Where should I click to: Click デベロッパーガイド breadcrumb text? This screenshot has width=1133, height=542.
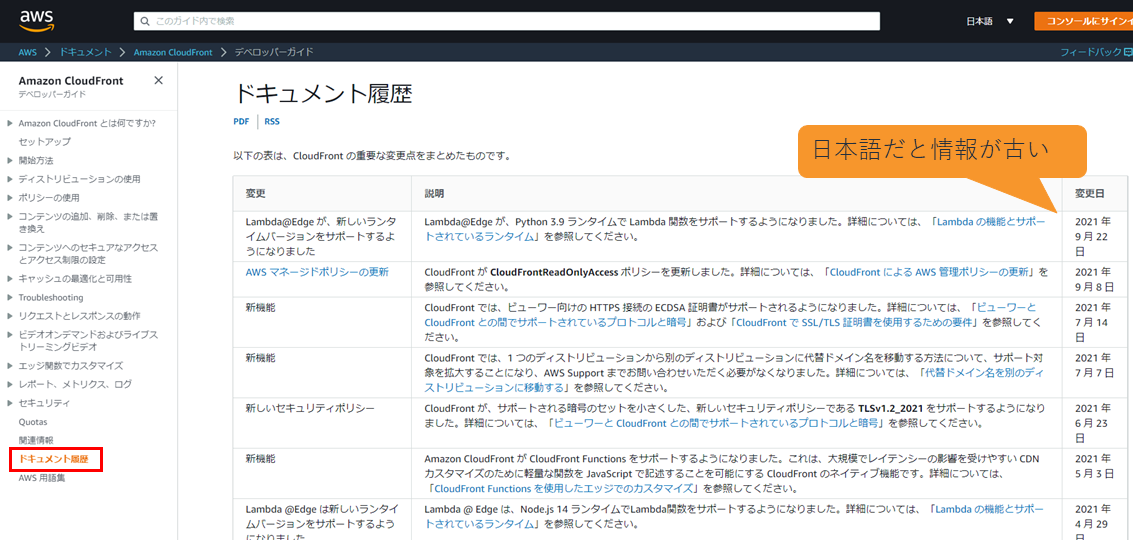pos(275,52)
